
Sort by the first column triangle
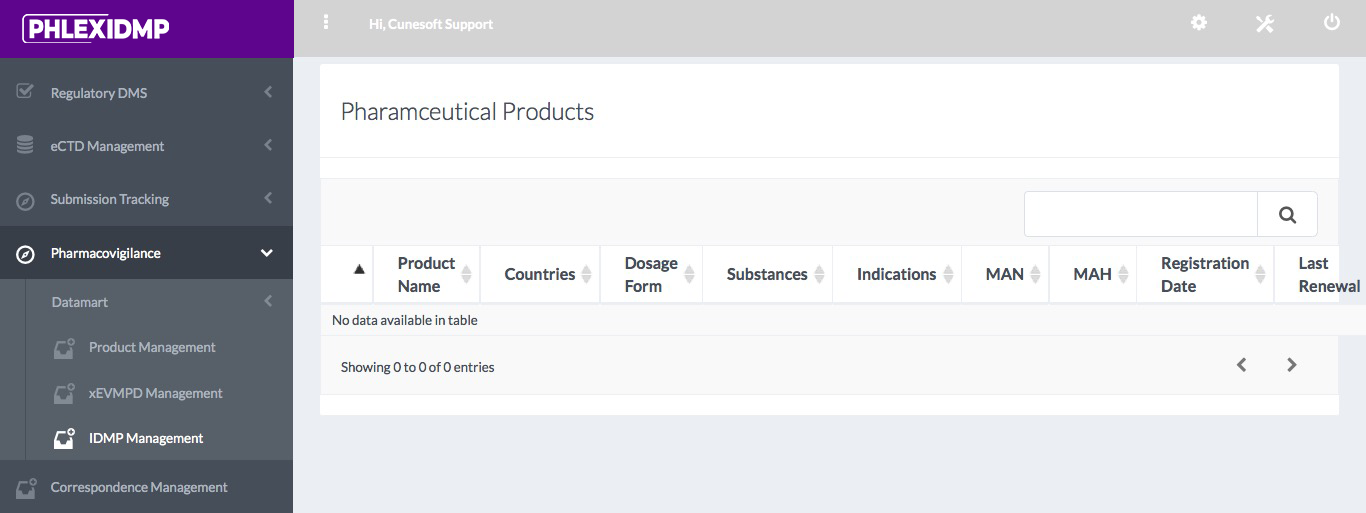click(x=359, y=269)
